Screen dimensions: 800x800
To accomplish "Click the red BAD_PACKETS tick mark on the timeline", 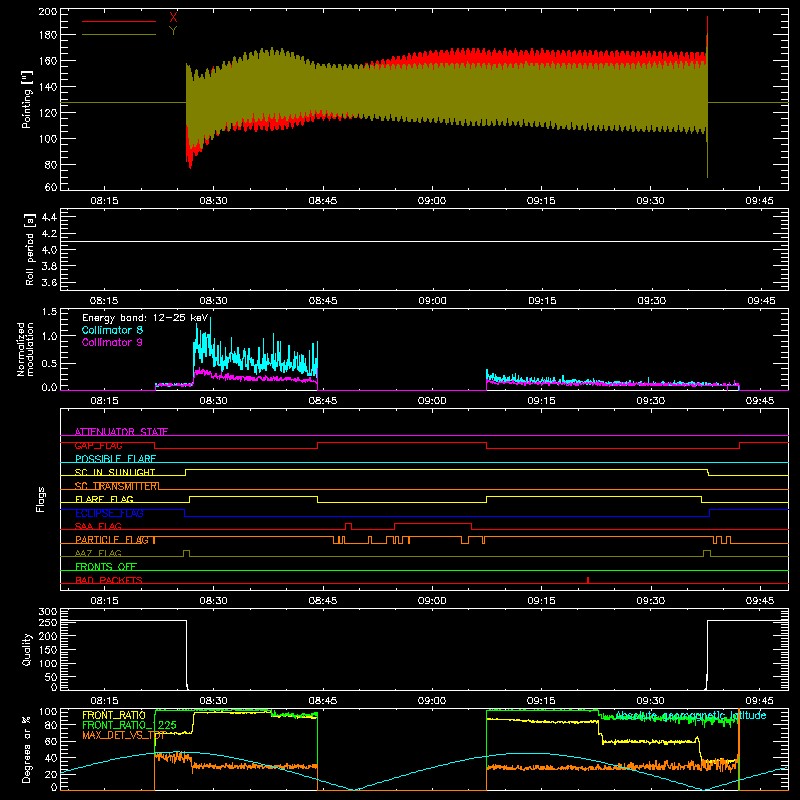I will (588, 580).
